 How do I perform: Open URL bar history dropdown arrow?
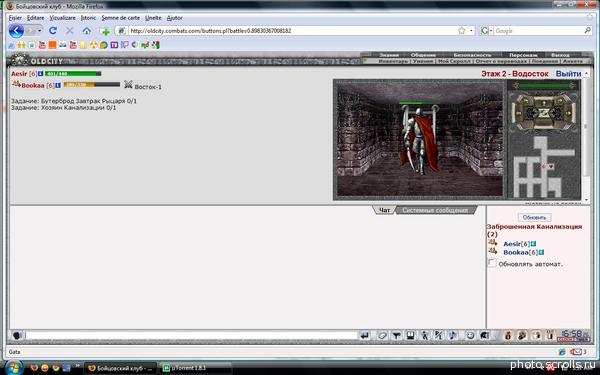click(471, 31)
